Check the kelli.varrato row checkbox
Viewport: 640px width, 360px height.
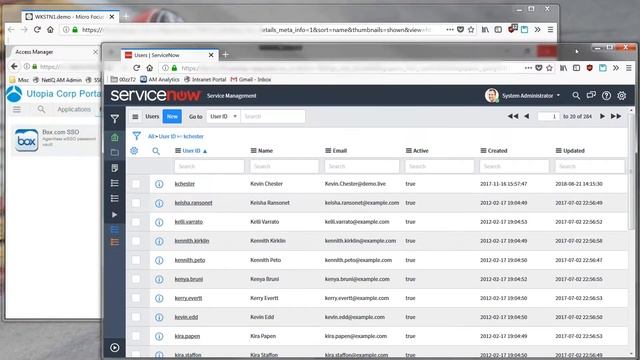point(136,222)
